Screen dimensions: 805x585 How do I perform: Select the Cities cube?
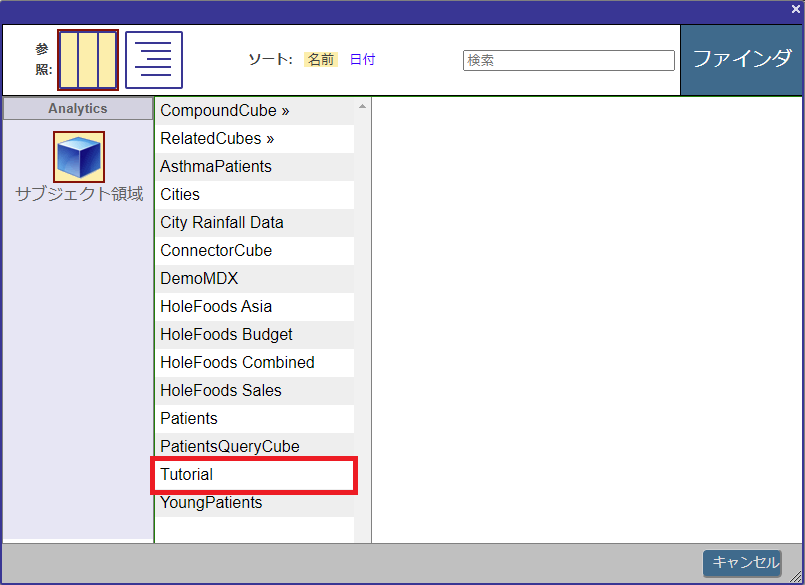point(180,195)
